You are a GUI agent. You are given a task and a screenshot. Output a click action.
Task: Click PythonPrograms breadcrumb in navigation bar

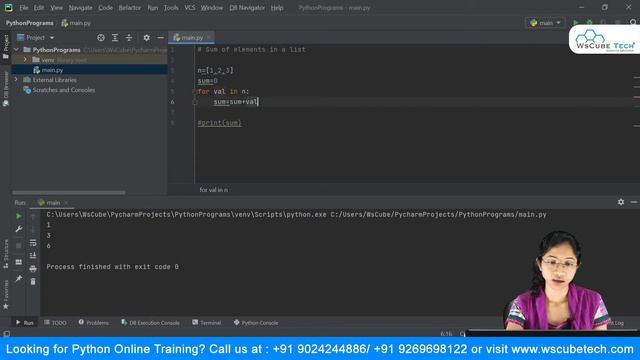pyautogui.click(x=29, y=23)
